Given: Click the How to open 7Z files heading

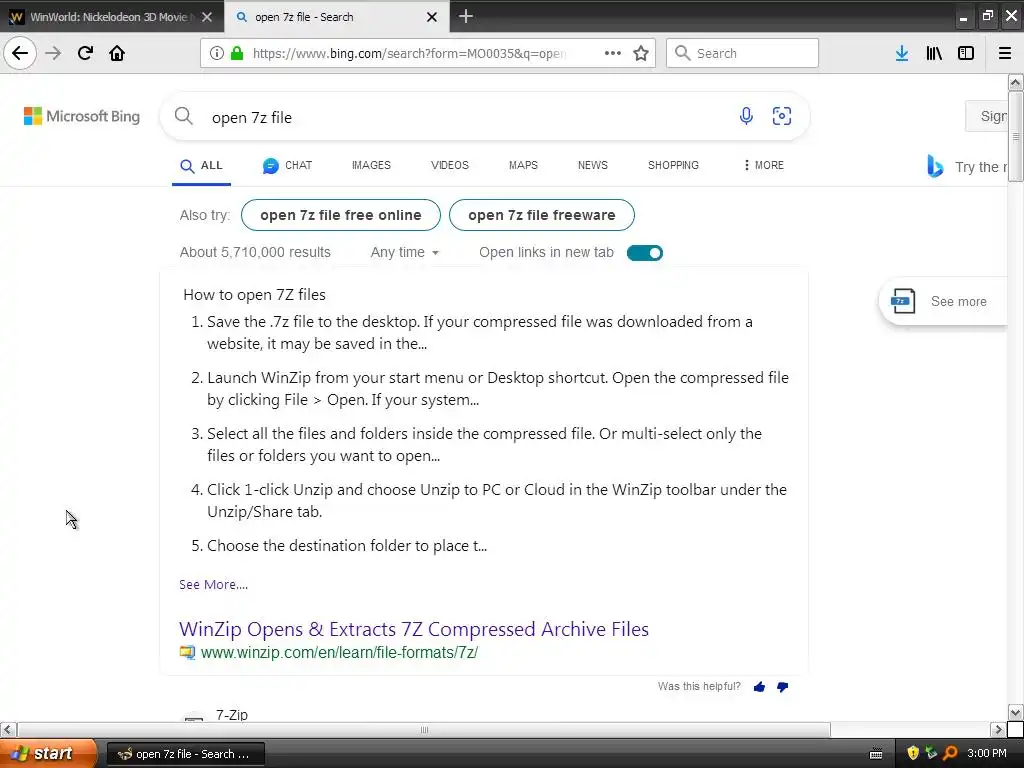Looking at the screenshot, I should click(x=254, y=295).
